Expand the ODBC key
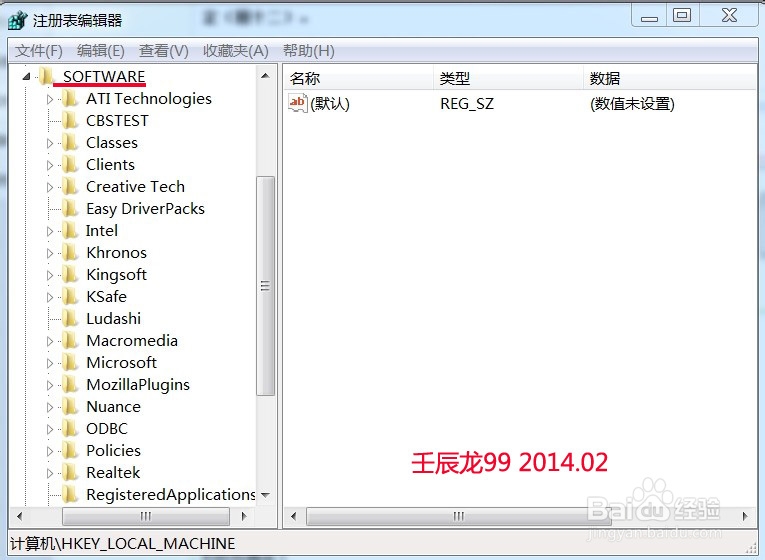The image size is (765, 560). click(x=50, y=429)
